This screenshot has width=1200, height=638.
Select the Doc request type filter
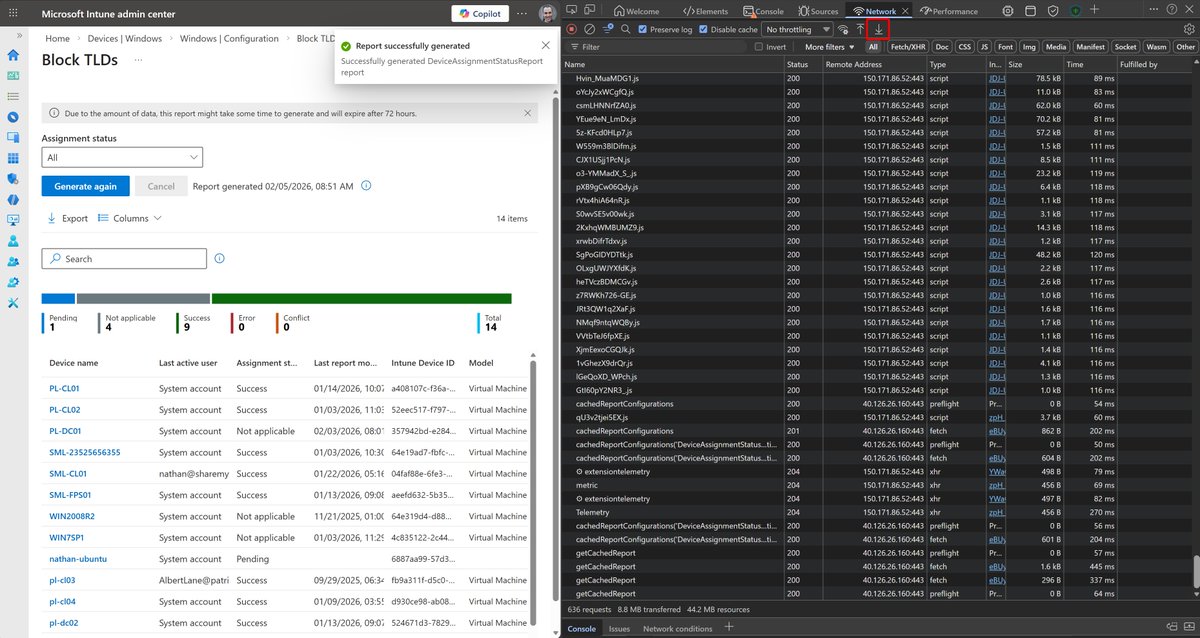click(941, 47)
